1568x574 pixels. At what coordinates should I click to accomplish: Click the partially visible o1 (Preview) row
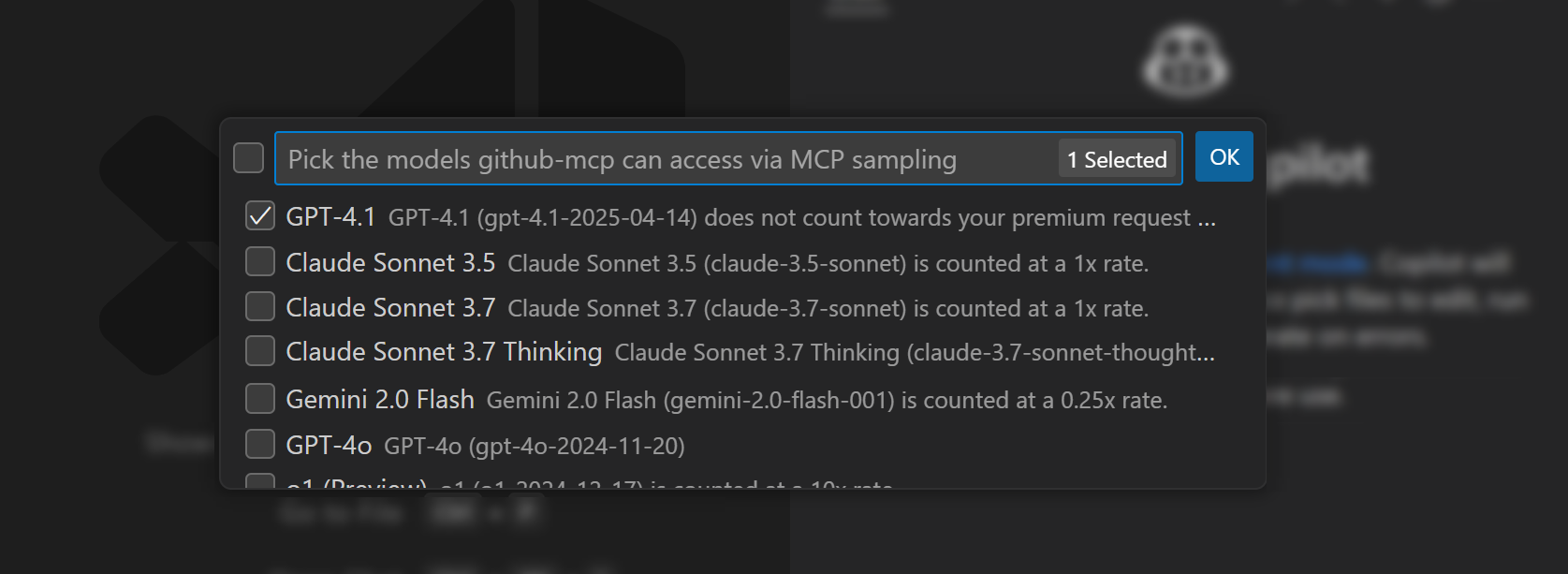(x=562, y=484)
